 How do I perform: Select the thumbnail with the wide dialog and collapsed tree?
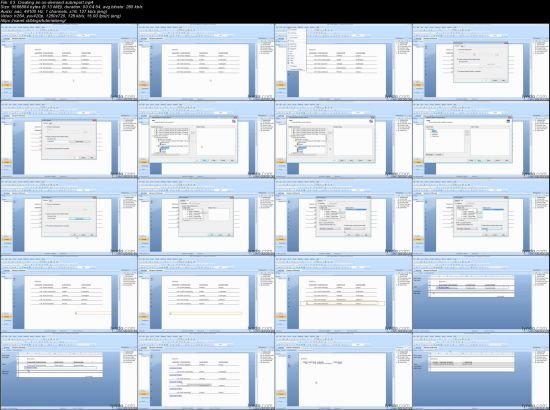(x=481, y=140)
